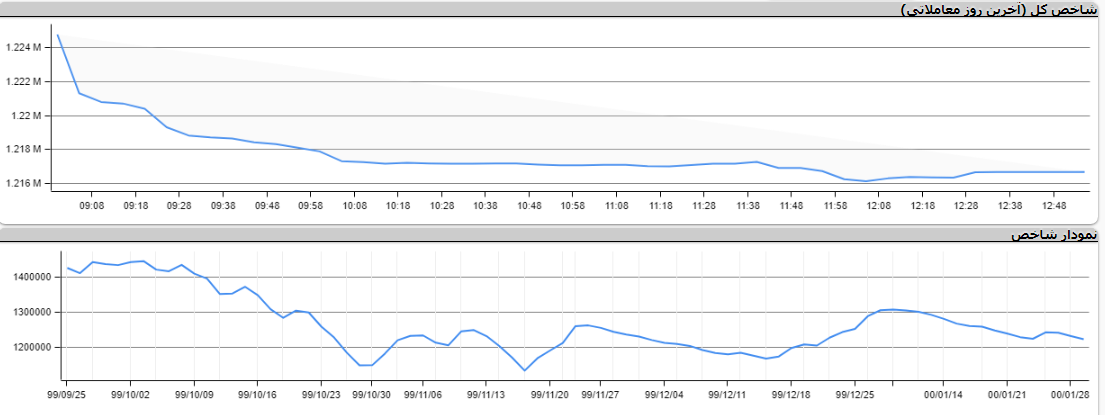Viewport: 1105px width, 415px height.
Task: Click the 1.224 M y-axis label
Action: click(24, 48)
